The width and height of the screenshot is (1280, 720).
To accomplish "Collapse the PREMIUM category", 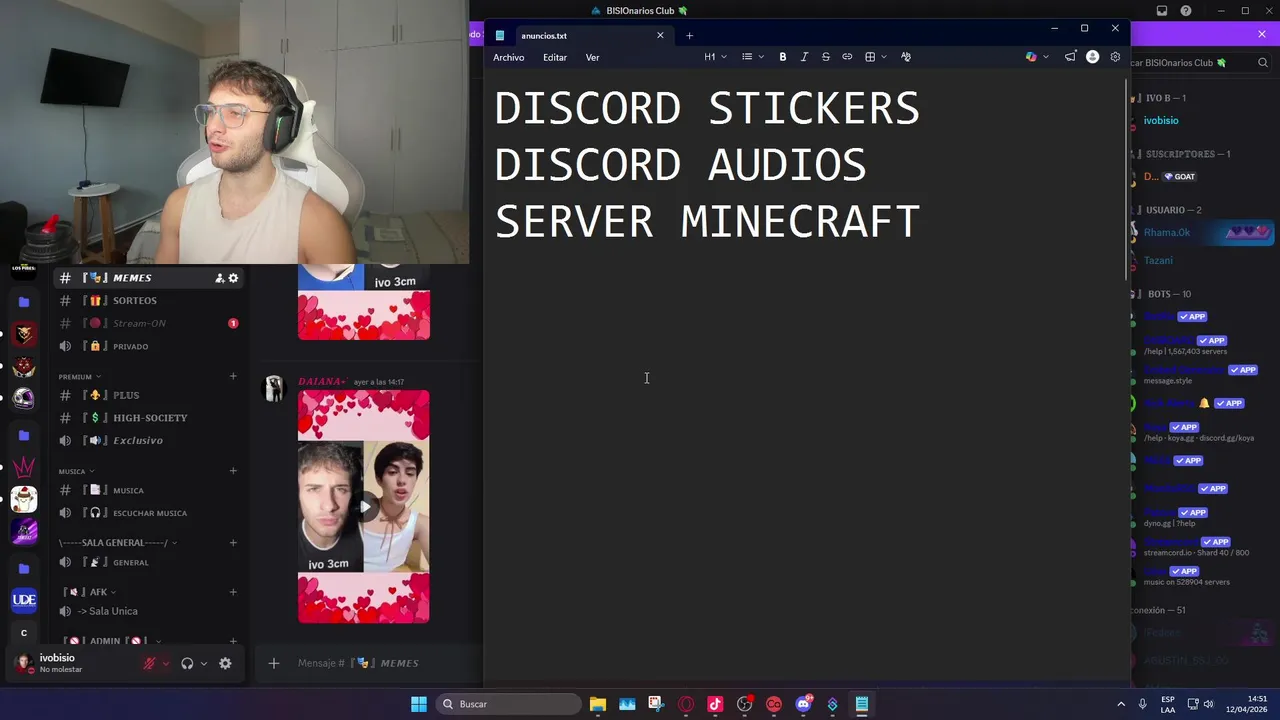I will 79,377.
